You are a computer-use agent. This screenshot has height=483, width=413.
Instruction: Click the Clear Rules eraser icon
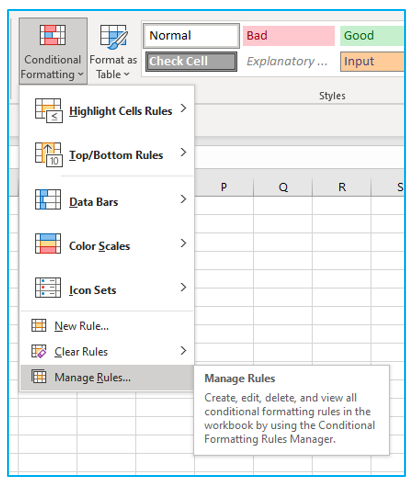click(39, 351)
